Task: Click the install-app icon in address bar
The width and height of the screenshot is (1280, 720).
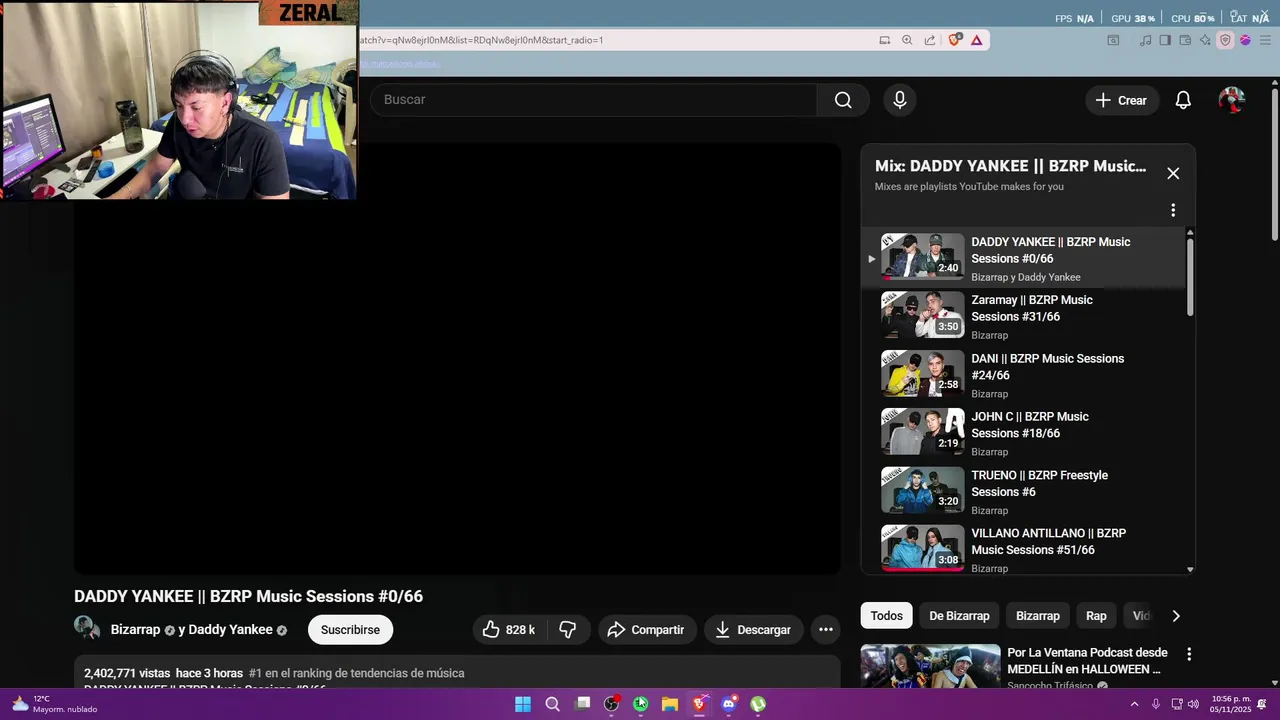Action: coord(884,40)
